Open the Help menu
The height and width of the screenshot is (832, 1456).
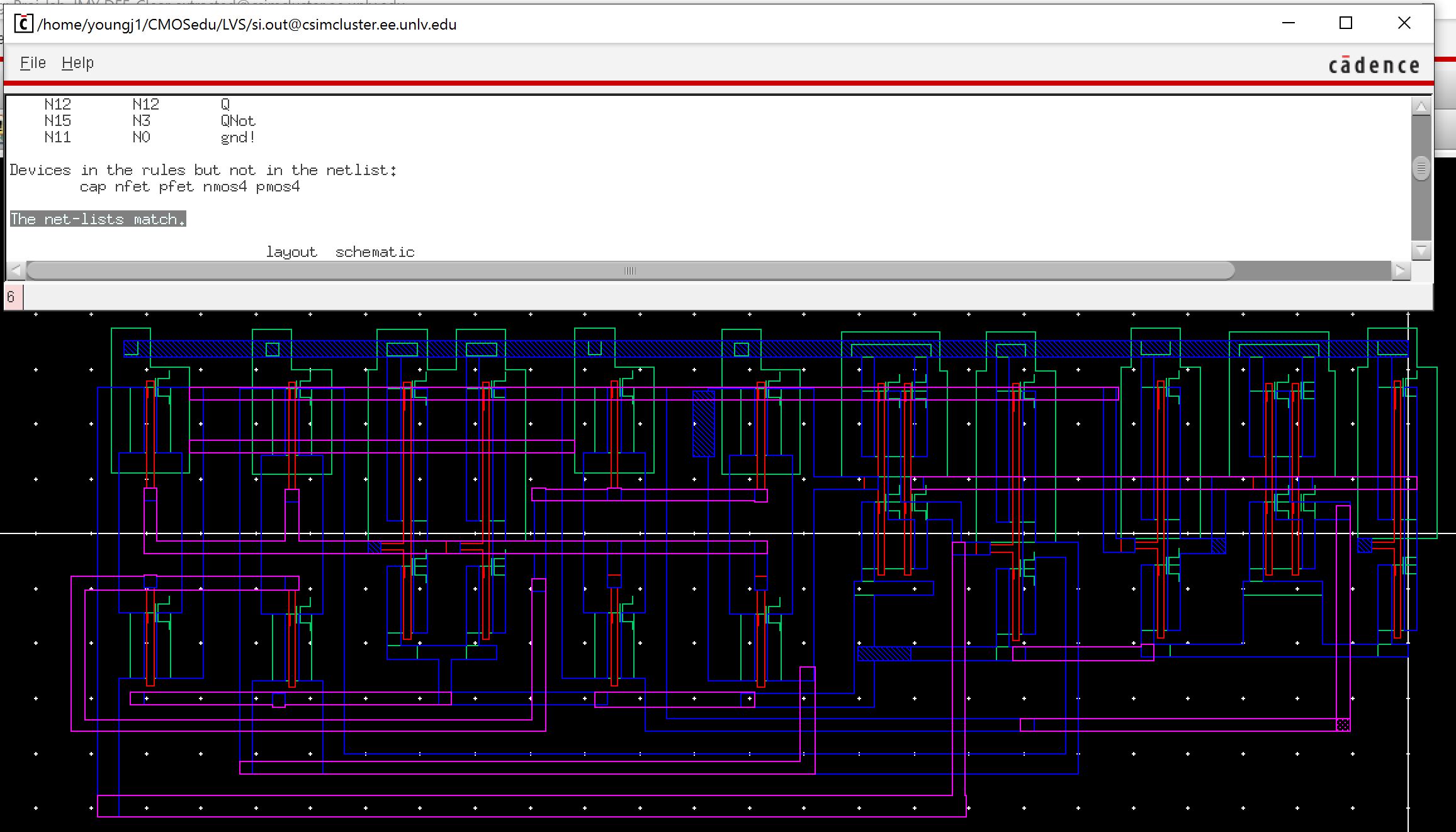(77, 63)
